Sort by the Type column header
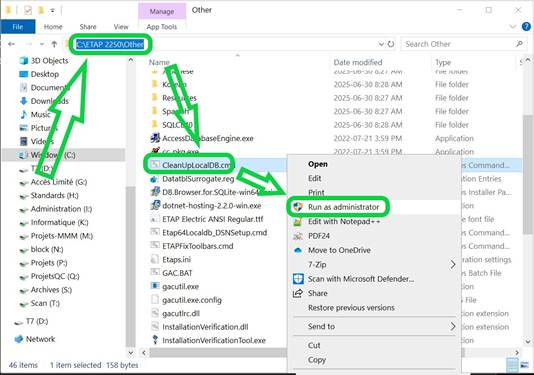 [x=443, y=62]
